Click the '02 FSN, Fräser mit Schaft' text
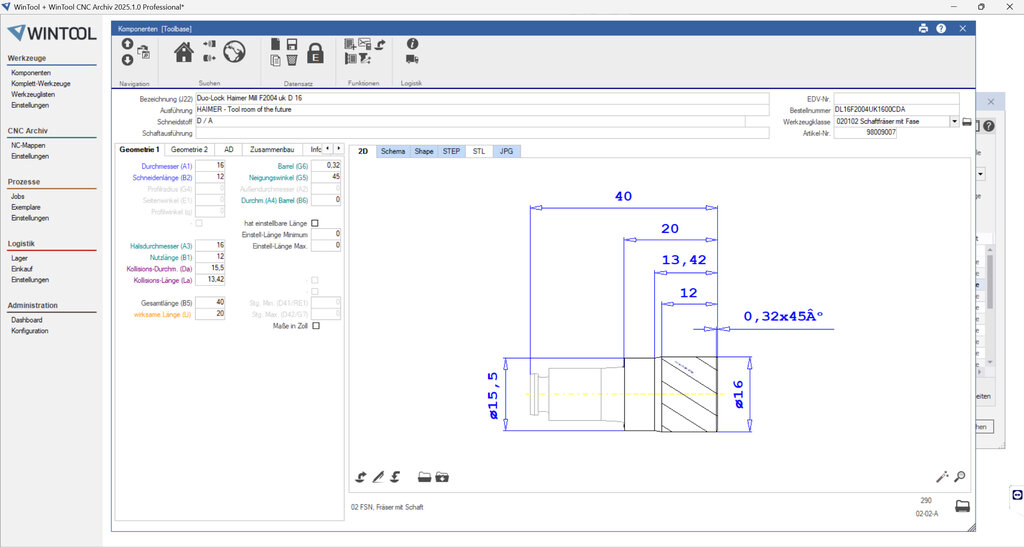 (387, 507)
